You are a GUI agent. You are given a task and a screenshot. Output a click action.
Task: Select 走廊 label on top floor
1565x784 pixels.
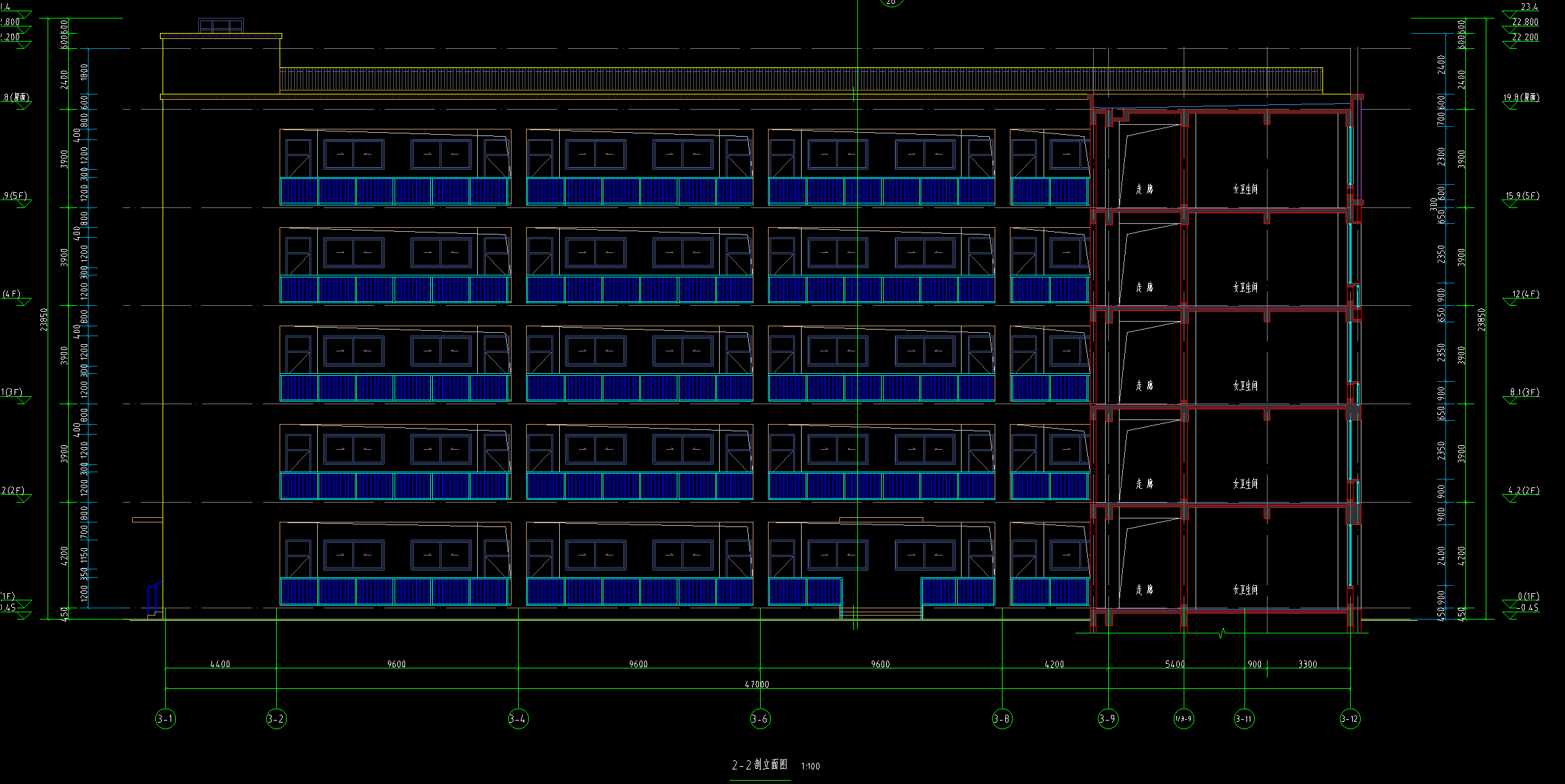(x=1145, y=189)
